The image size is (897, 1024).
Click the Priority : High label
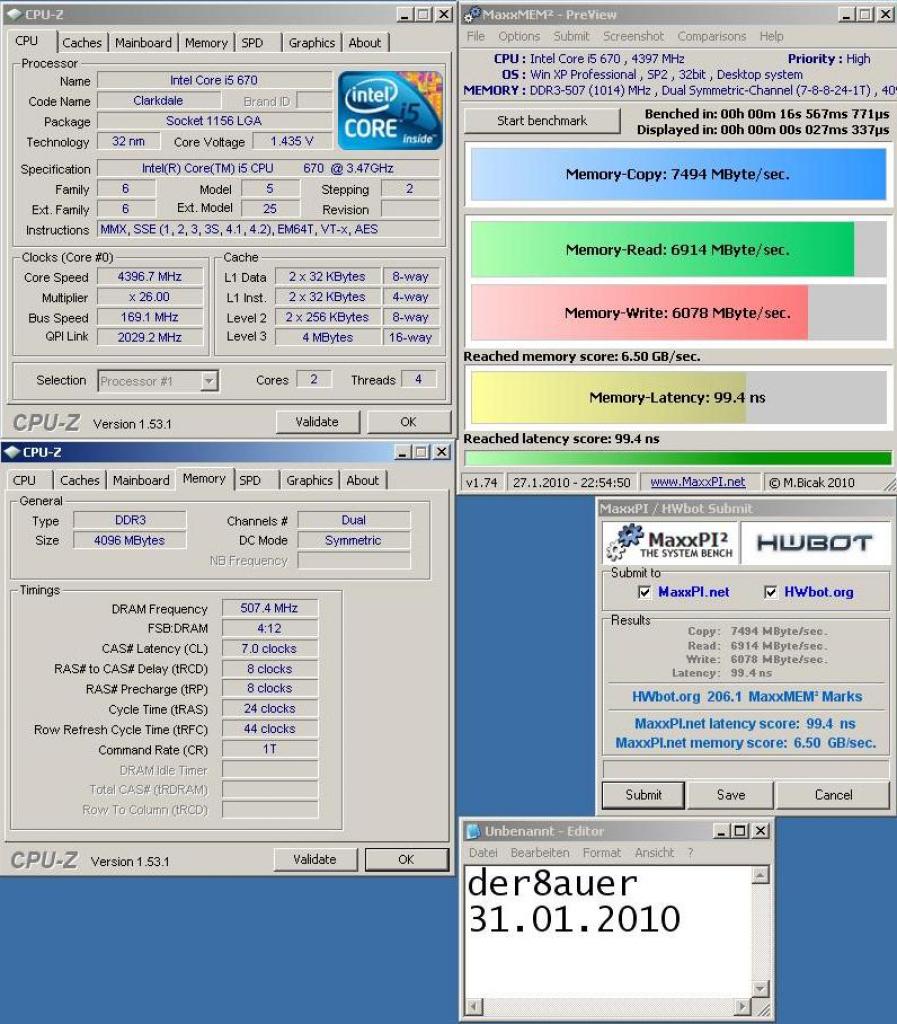coord(828,59)
